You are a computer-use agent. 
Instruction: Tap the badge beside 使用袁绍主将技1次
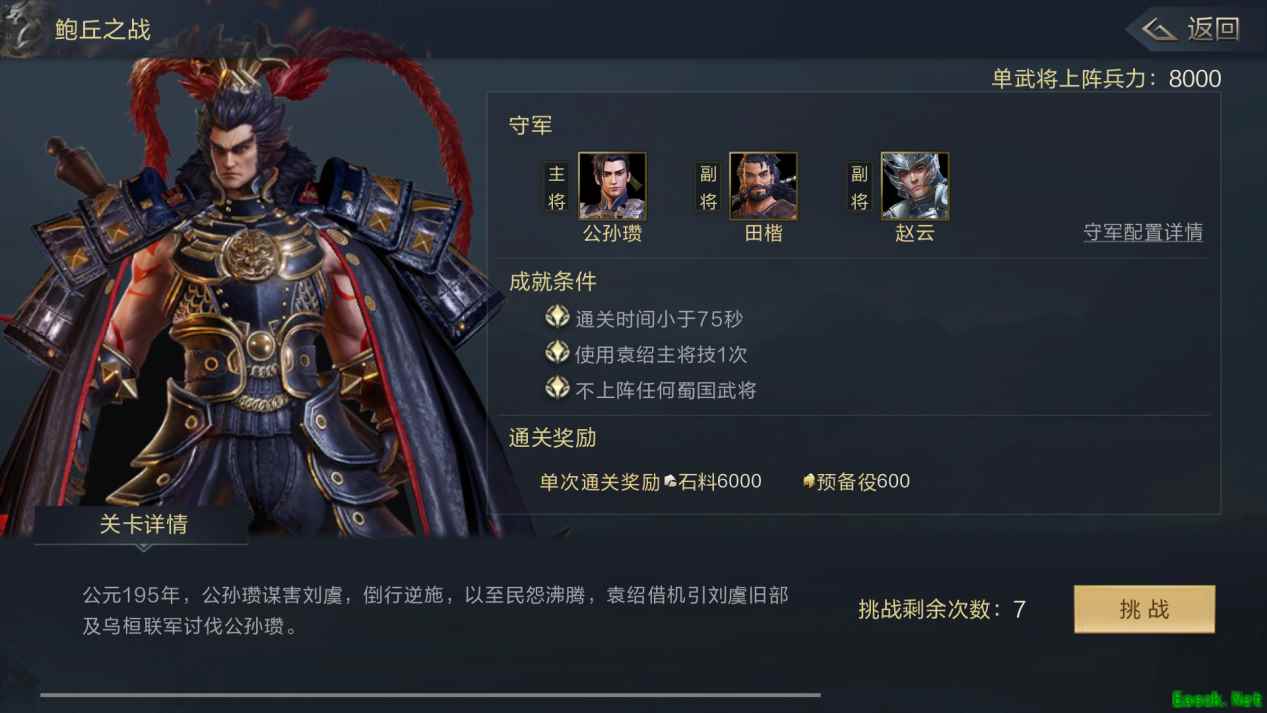[x=557, y=353]
